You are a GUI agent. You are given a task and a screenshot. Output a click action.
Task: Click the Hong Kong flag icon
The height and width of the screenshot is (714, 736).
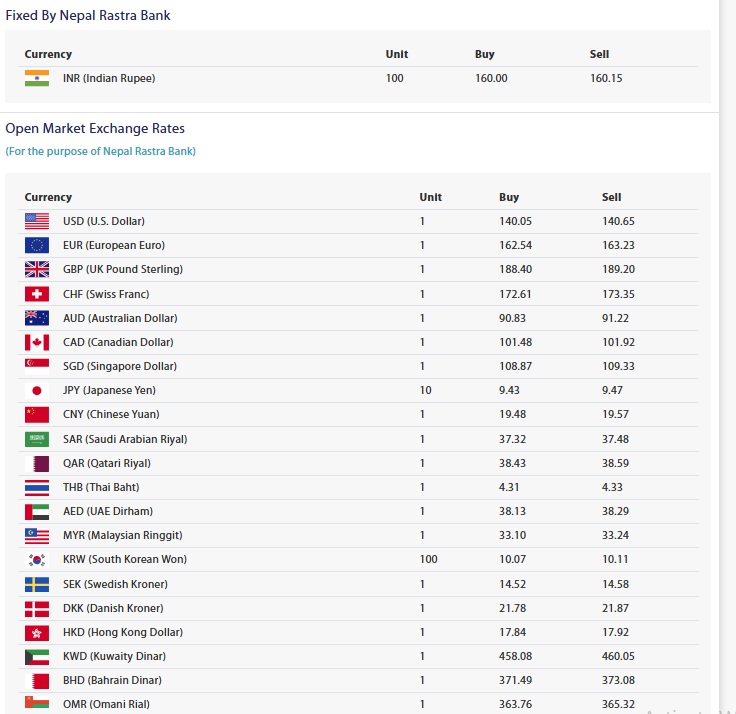(37, 632)
